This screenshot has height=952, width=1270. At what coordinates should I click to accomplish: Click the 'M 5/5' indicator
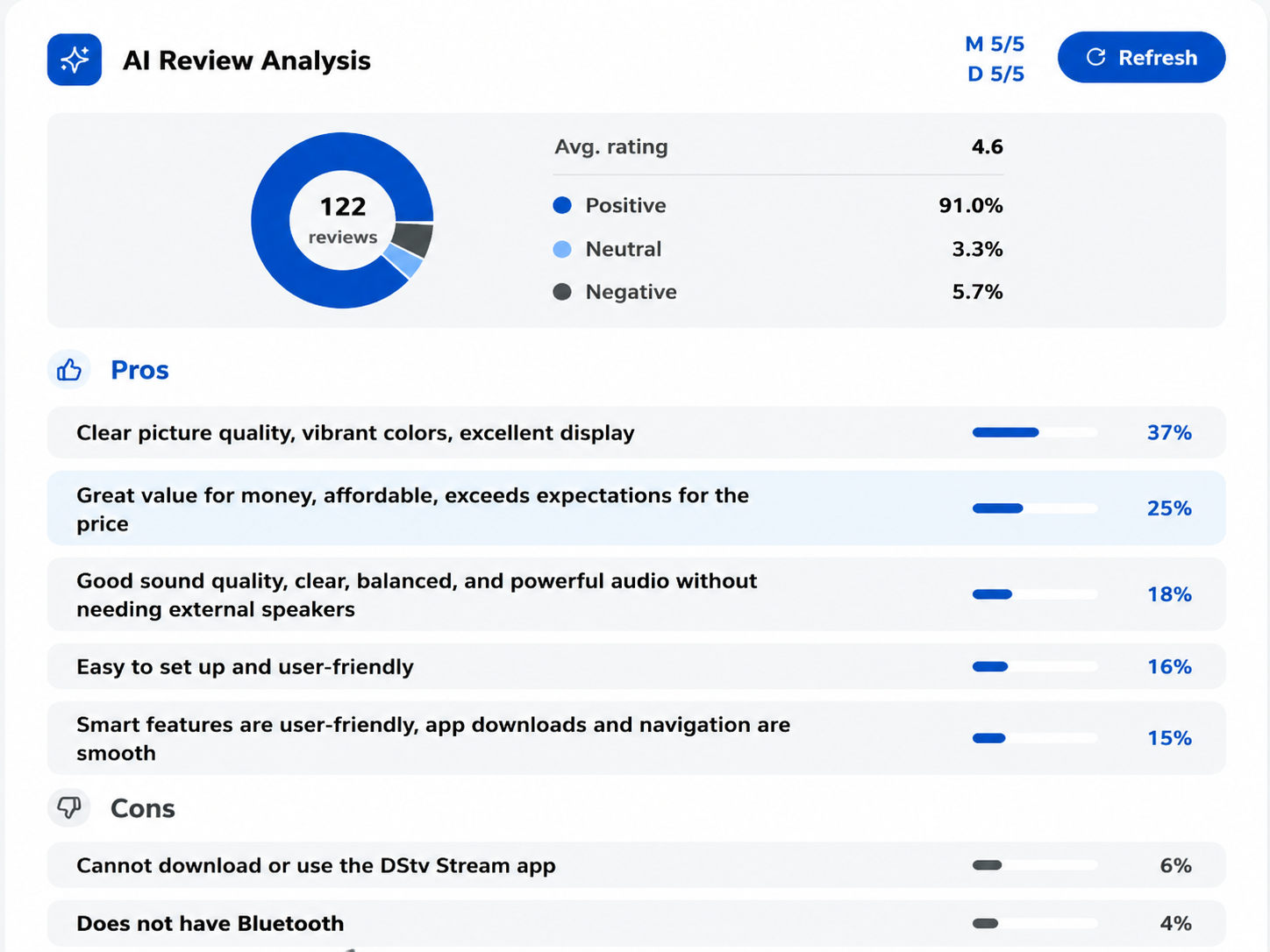995,44
